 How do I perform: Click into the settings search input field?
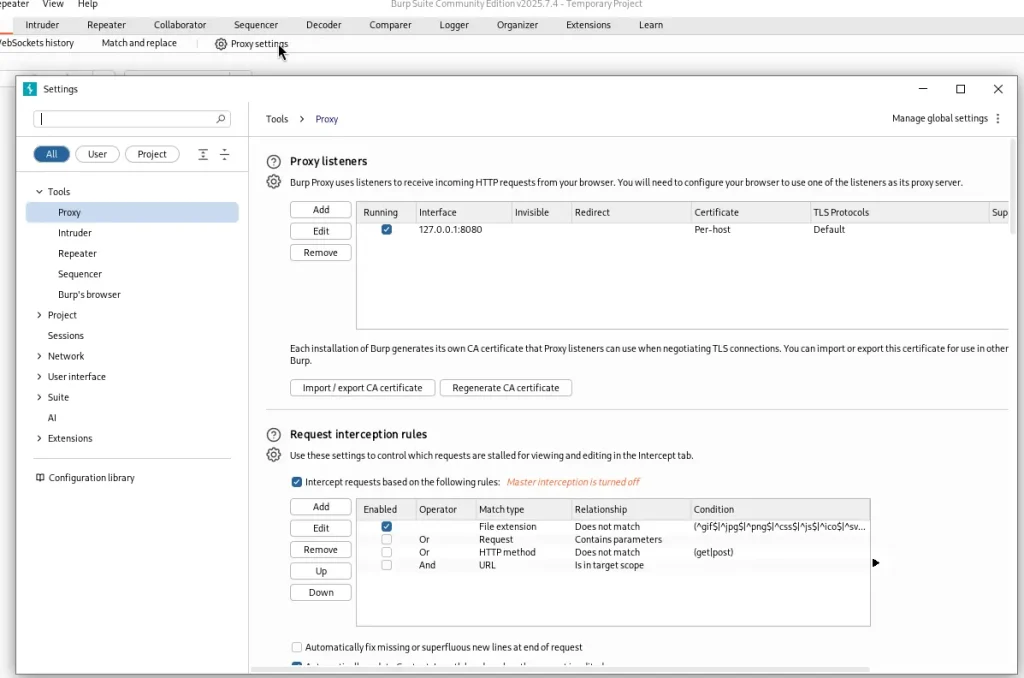click(x=125, y=119)
